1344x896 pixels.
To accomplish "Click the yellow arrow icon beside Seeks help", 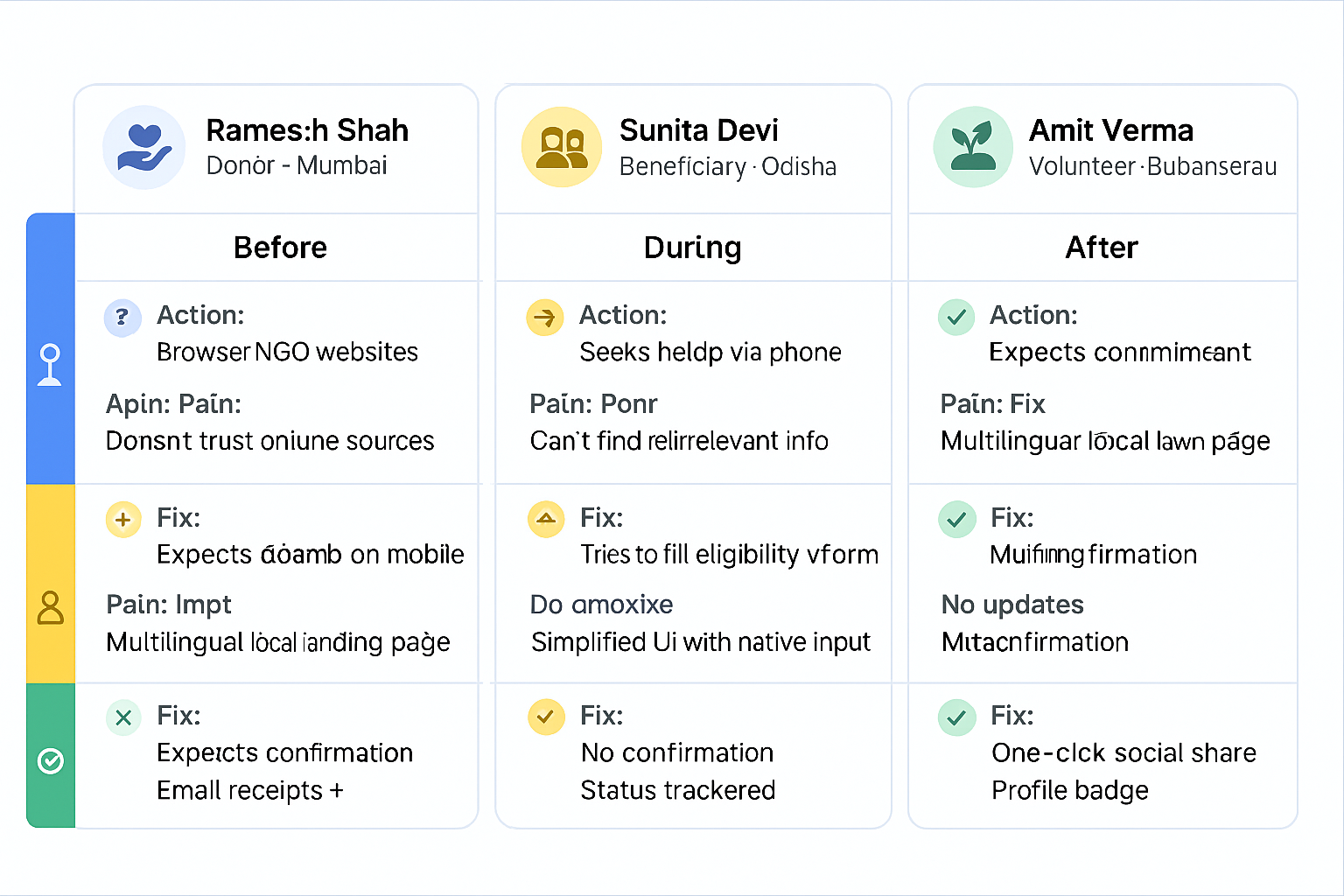I will click(x=544, y=317).
